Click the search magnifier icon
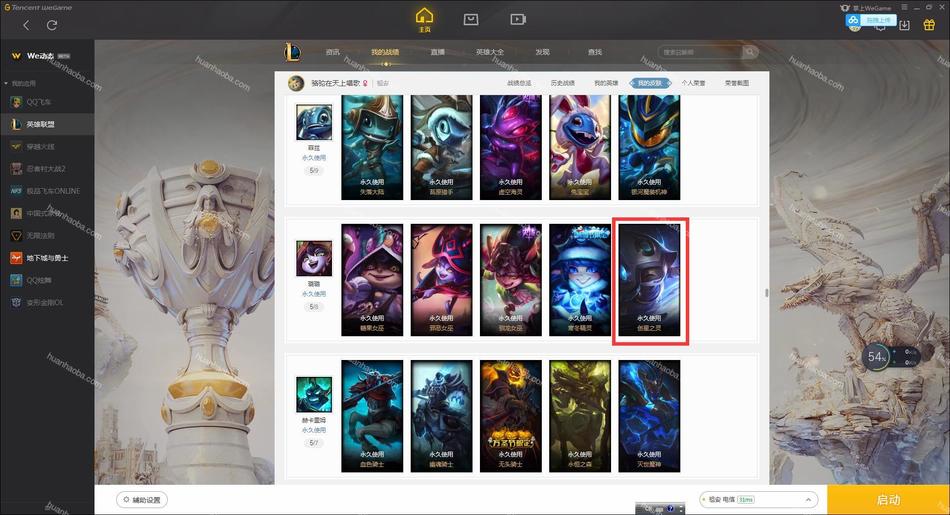This screenshot has width=950, height=515. click(x=750, y=52)
